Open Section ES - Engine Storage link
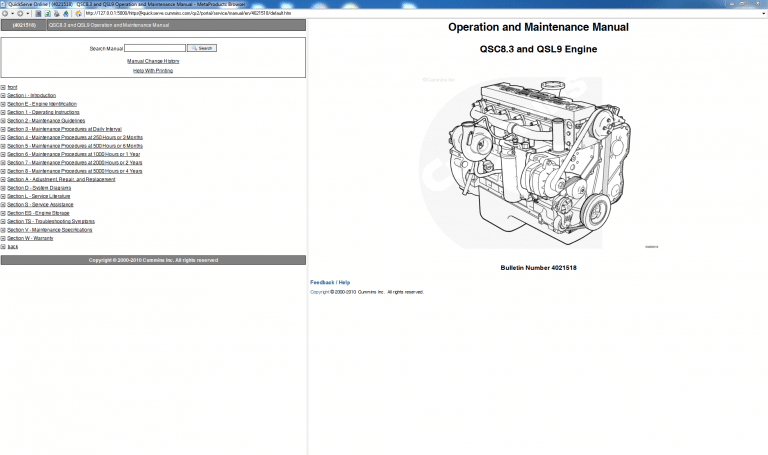The height and width of the screenshot is (455, 768). tap(38, 213)
